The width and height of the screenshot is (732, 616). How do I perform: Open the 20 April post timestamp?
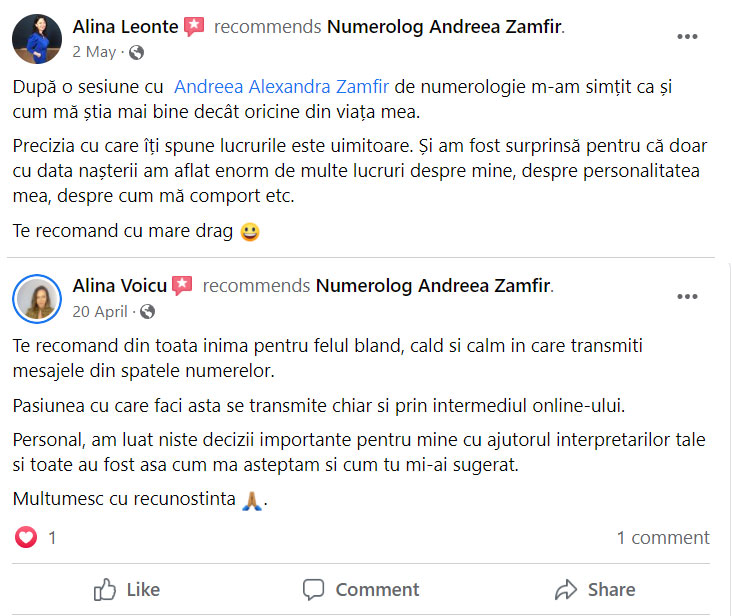point(100,311)
